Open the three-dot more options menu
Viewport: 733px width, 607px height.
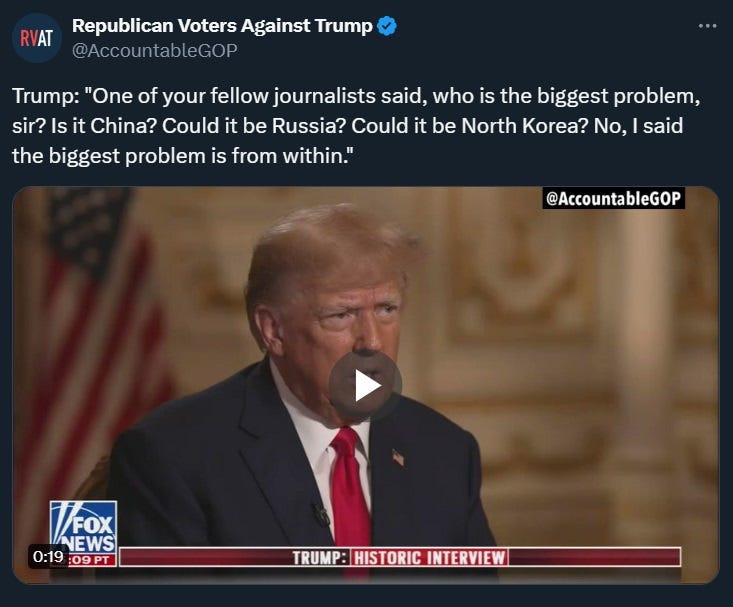[x=707, y=26]
